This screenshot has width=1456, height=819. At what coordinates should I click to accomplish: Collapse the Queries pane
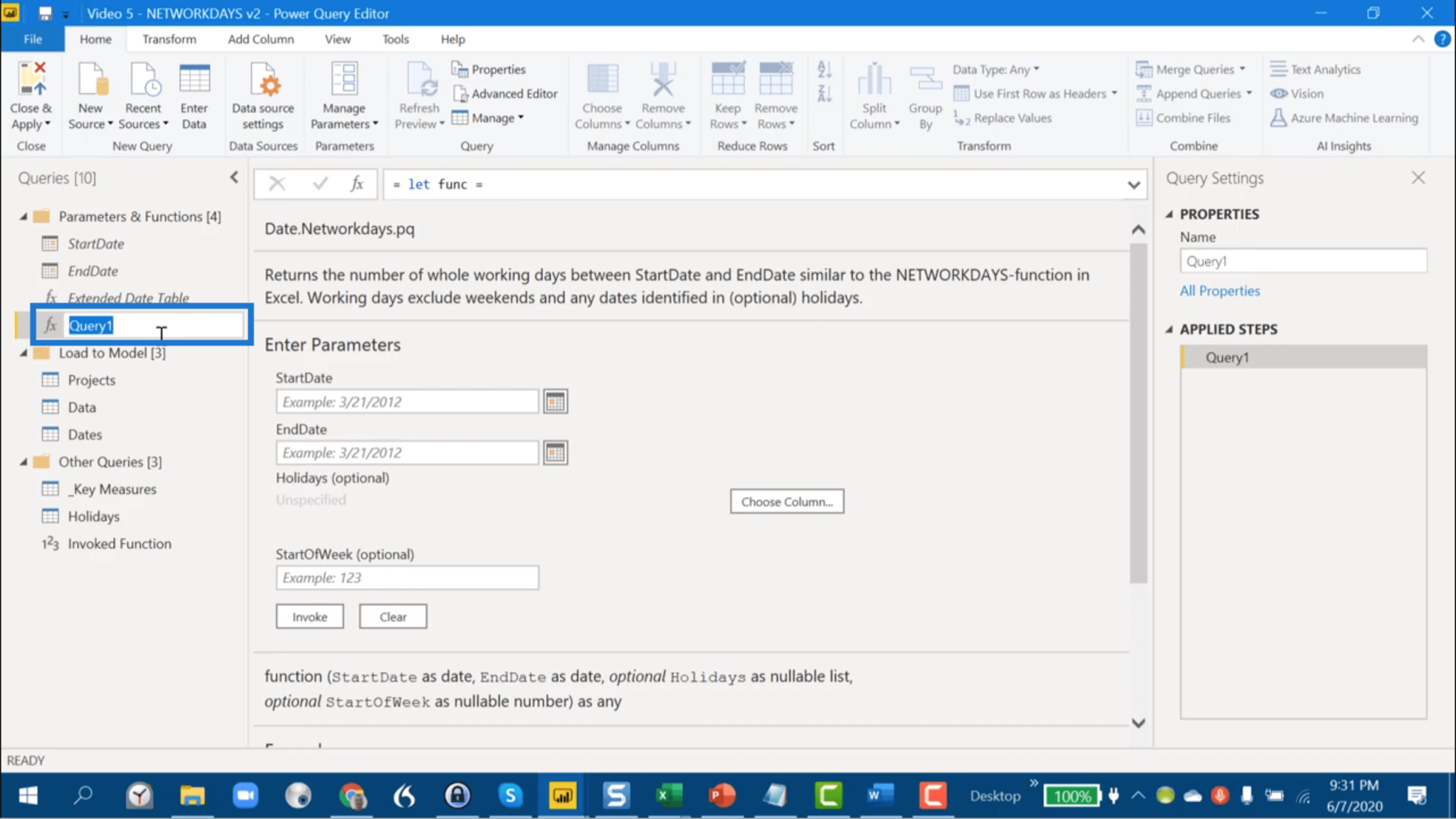[234, 178]
